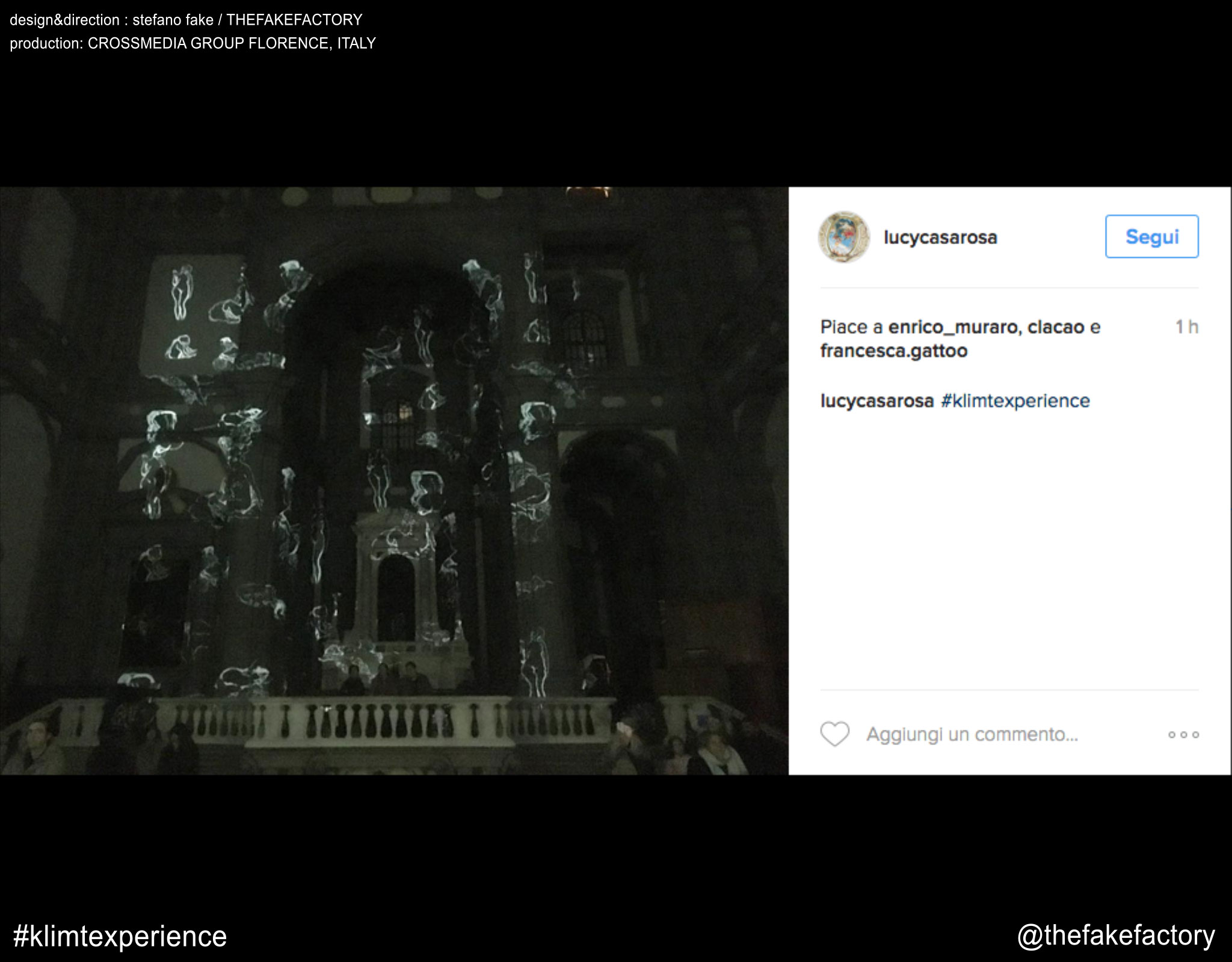Click the Piace a likes text

(853, 327)
